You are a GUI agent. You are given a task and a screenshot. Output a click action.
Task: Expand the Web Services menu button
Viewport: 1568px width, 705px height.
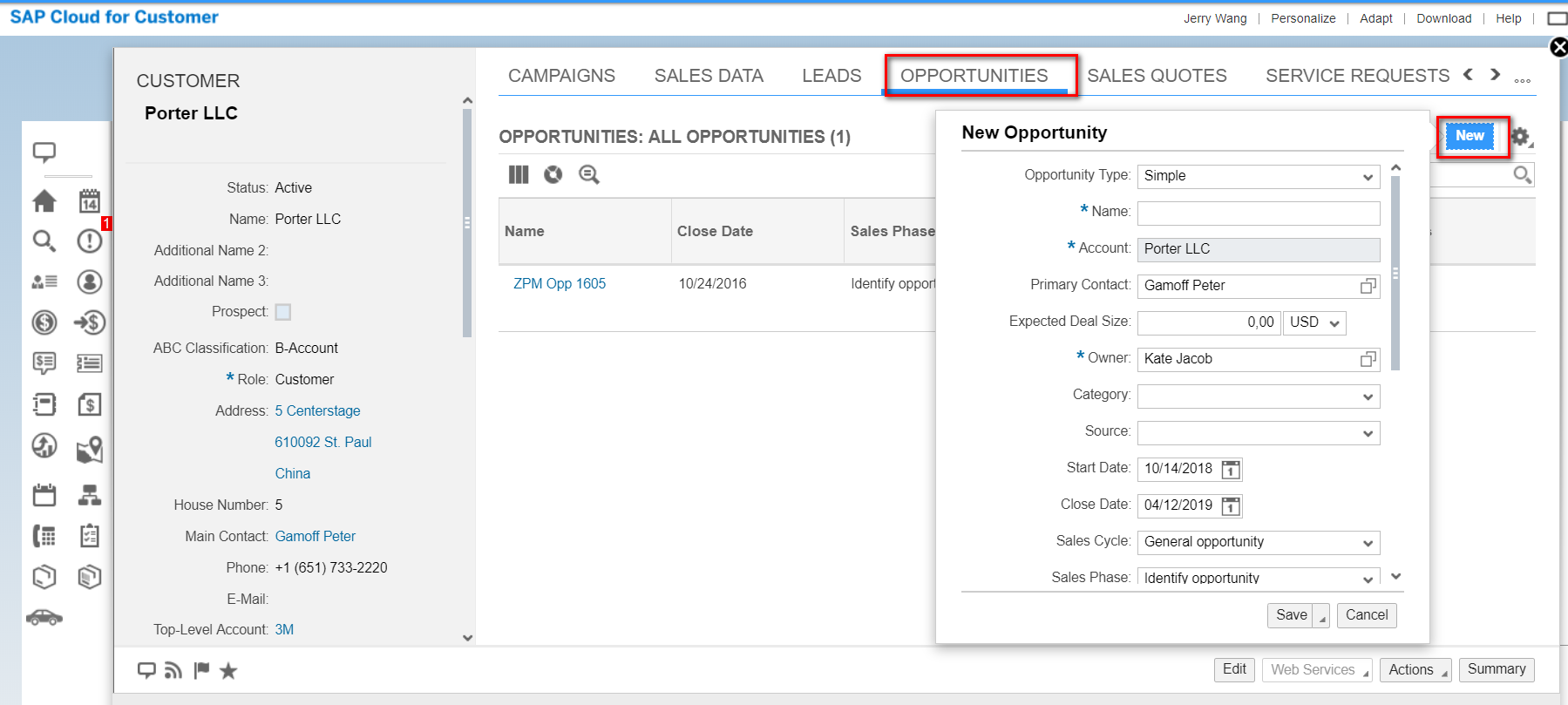(1317, 669)
